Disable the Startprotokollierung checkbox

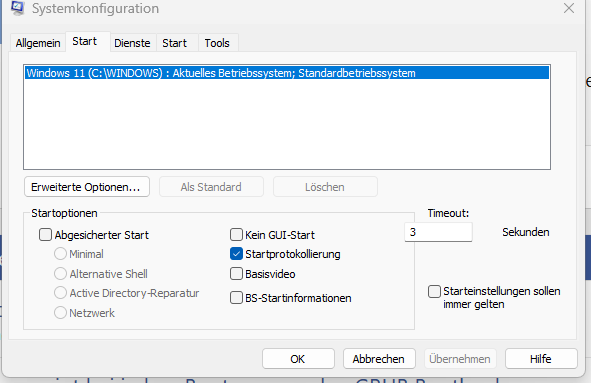coord(236,254)
